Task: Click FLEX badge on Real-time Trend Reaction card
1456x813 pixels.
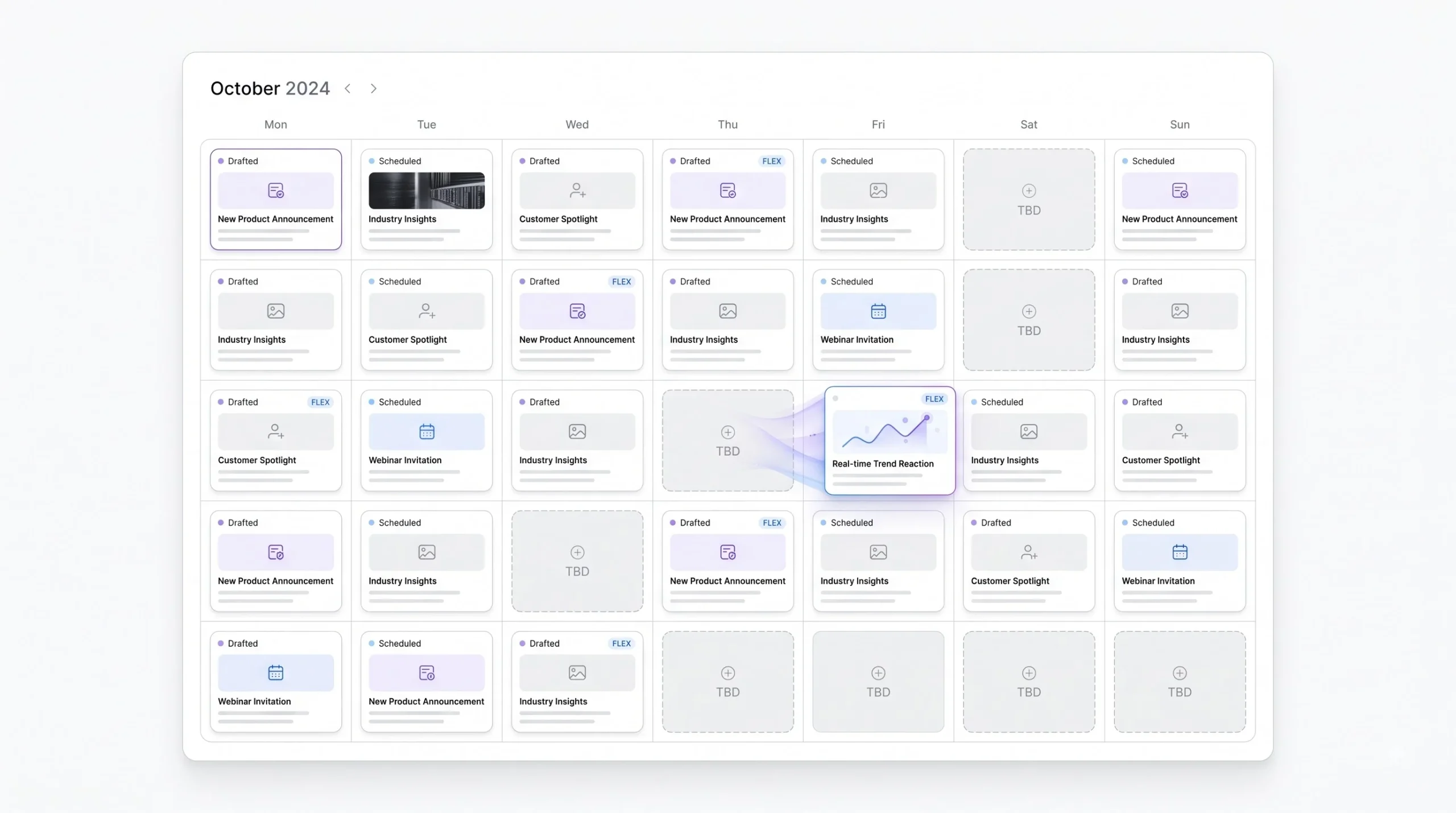Action: (934, 399)
